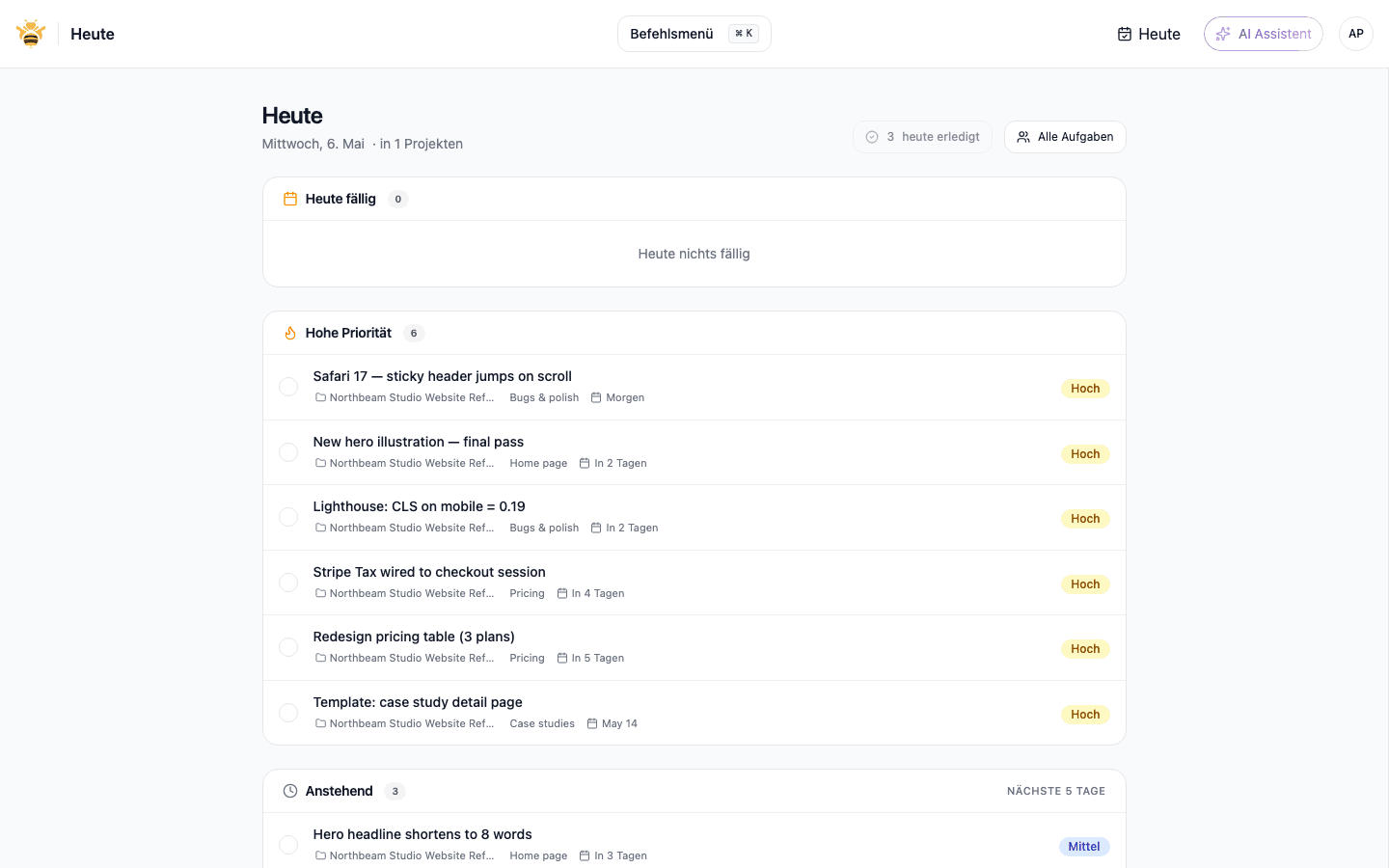The height and width of the screenshot is (868, 1389).
Task: Open the Lighthouse: CLS on mobile task
Action: 419,506
